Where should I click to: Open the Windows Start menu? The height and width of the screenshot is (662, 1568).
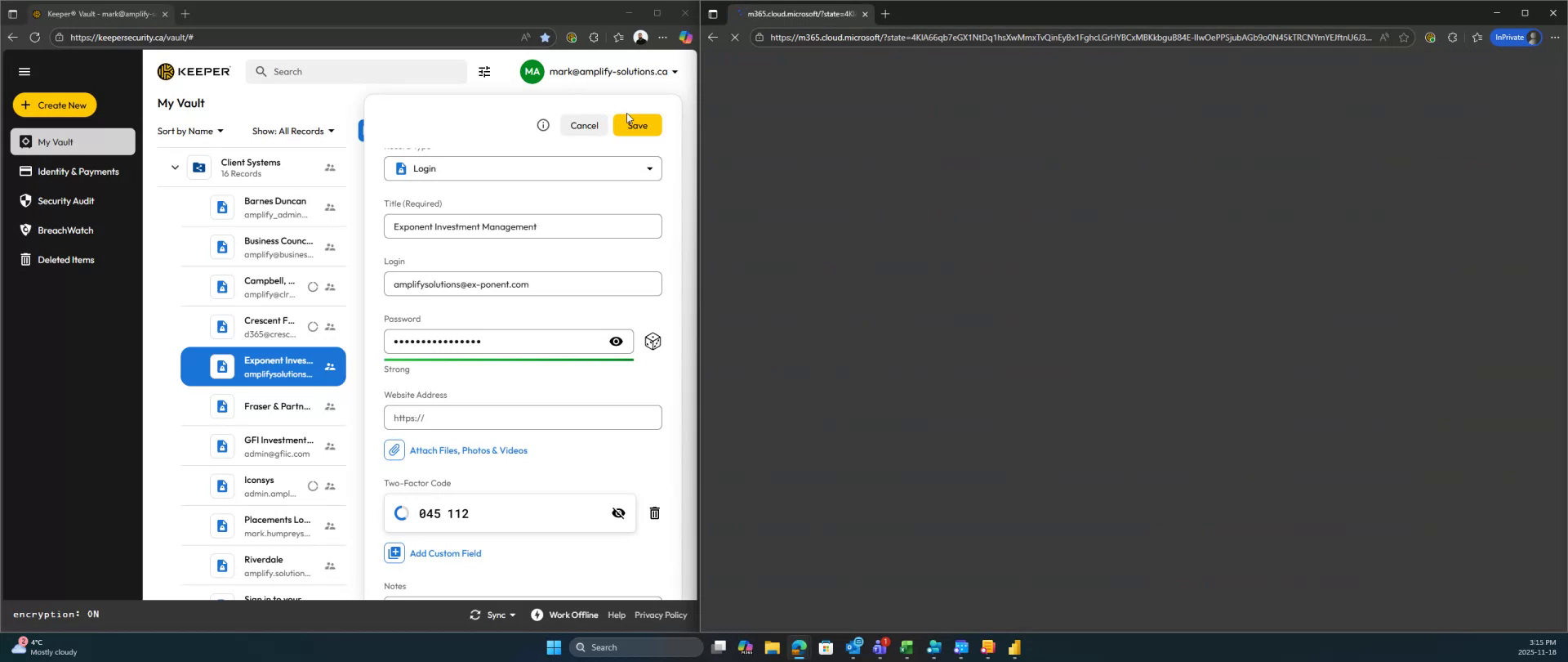point(554,647)
